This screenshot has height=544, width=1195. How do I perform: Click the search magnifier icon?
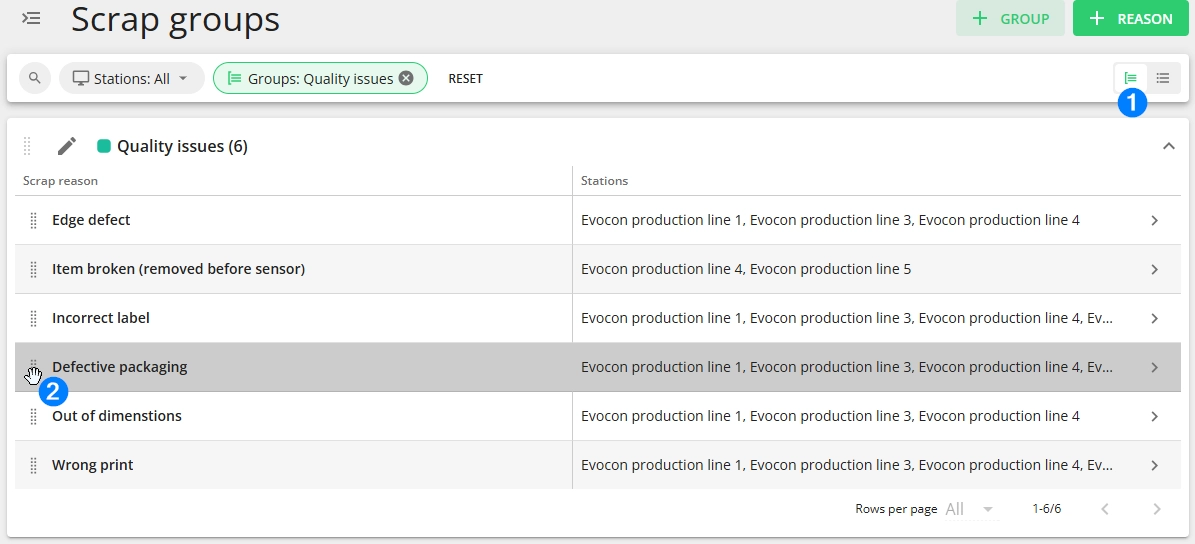[x=34, y=78]
